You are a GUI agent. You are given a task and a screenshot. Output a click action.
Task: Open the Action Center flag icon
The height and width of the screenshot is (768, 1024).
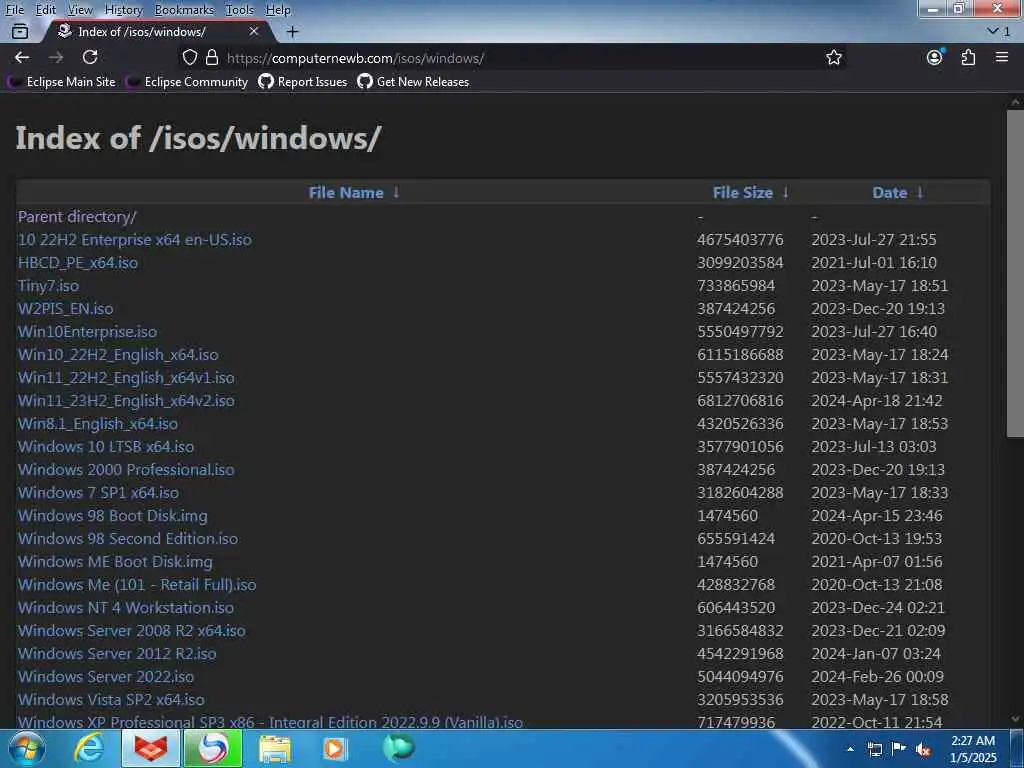tap(899, 749)
